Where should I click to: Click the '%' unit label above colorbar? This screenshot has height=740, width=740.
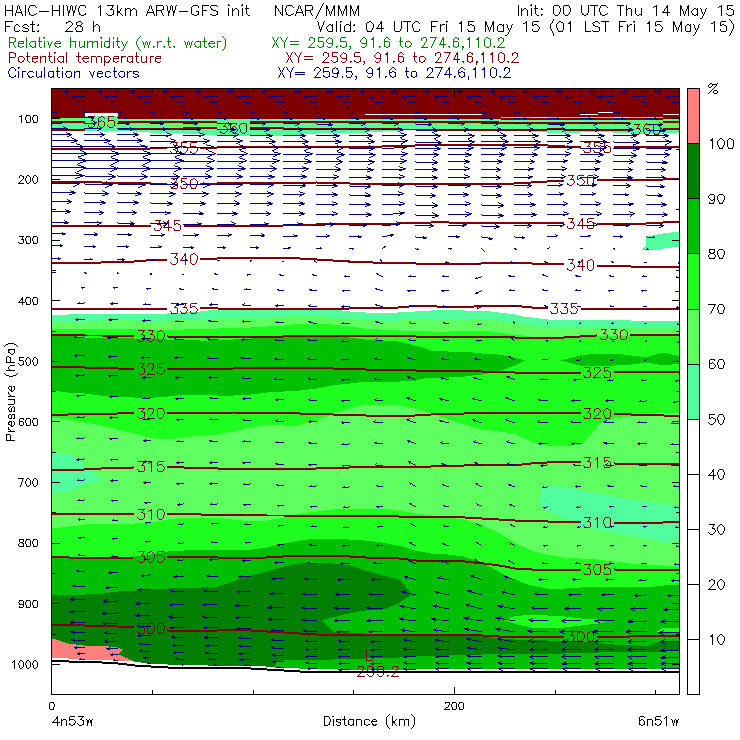click(x=713, y=89)
